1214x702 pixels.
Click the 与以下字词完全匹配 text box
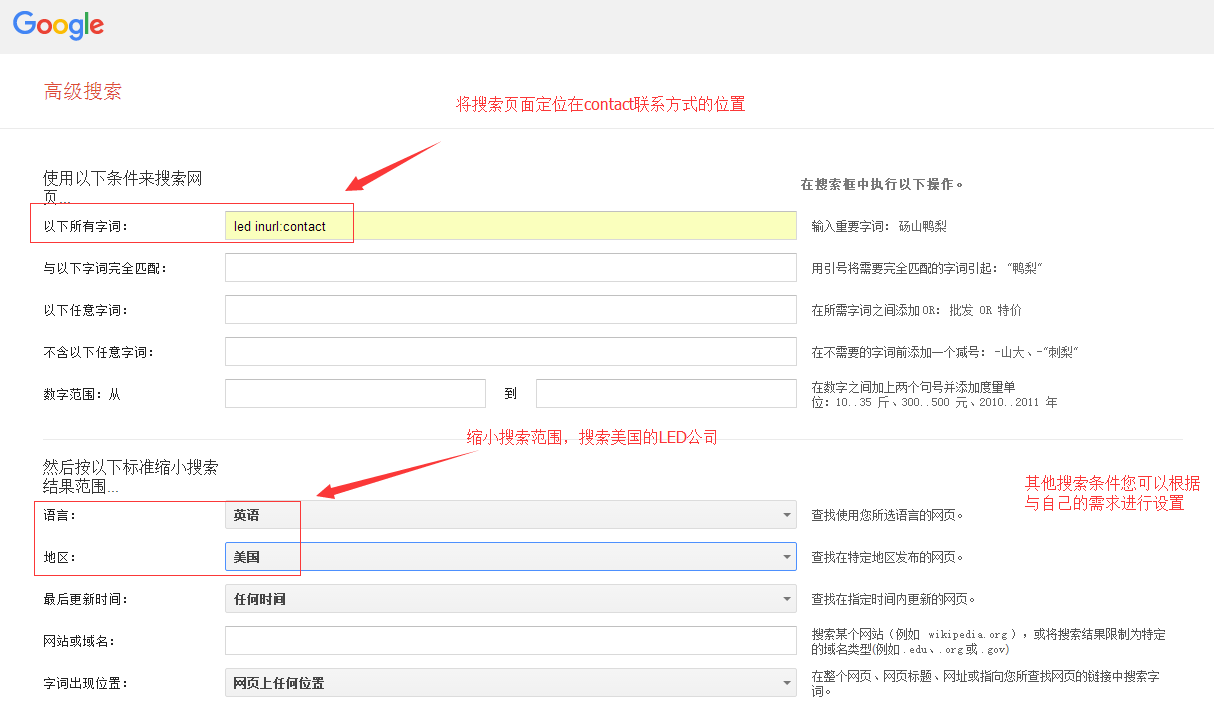[x=510, y=268]
